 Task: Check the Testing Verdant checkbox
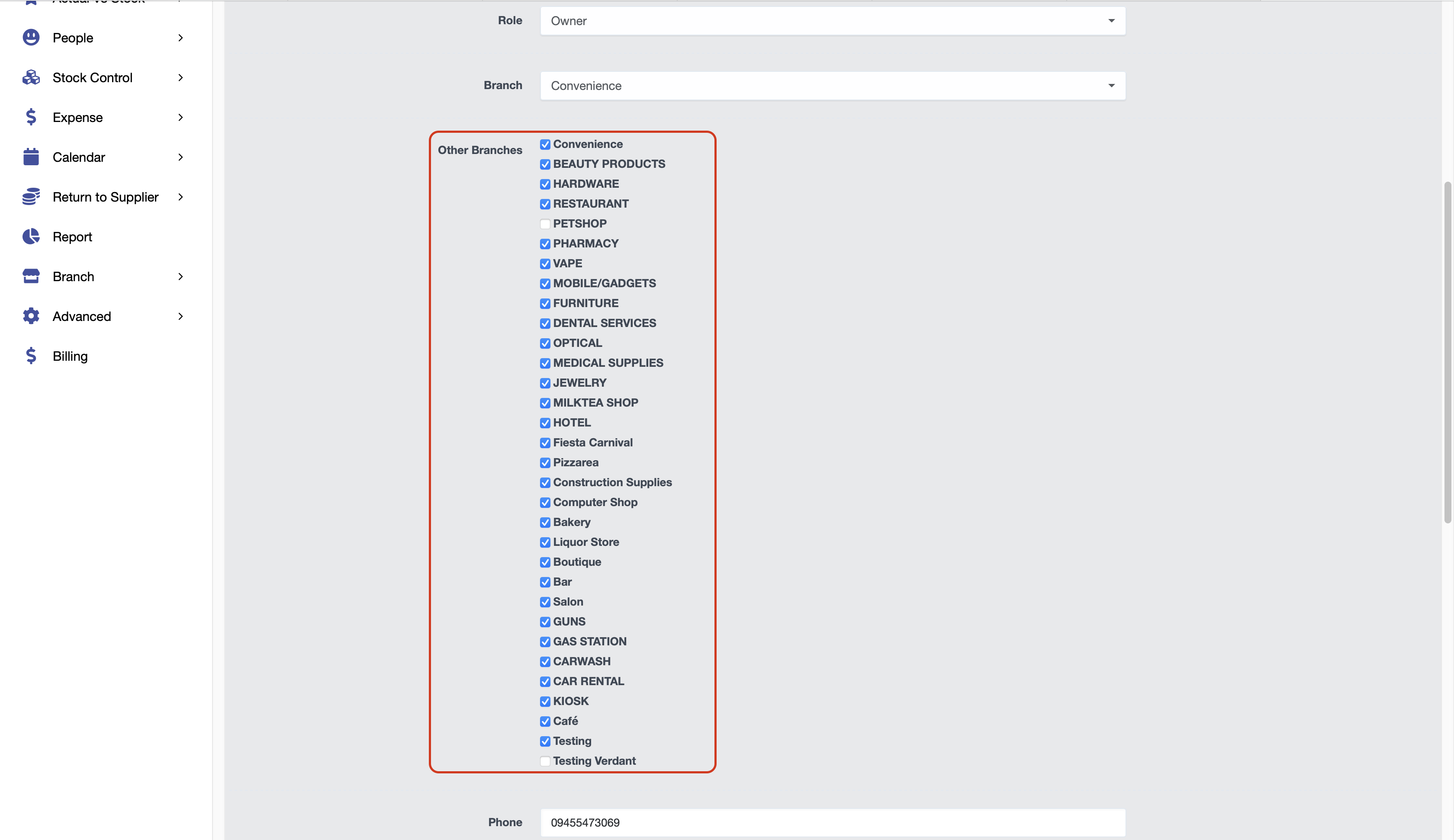(x=545, y=761)
